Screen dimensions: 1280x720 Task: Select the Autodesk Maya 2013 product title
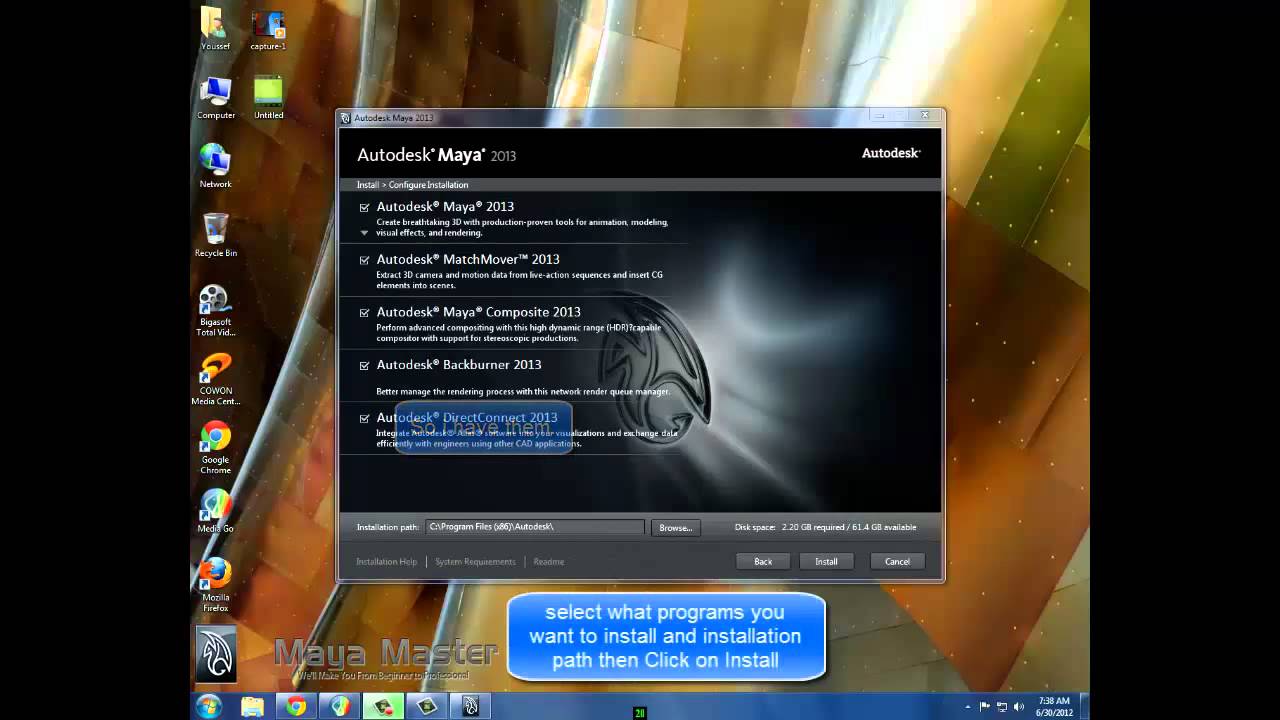[x=445, y=207]
